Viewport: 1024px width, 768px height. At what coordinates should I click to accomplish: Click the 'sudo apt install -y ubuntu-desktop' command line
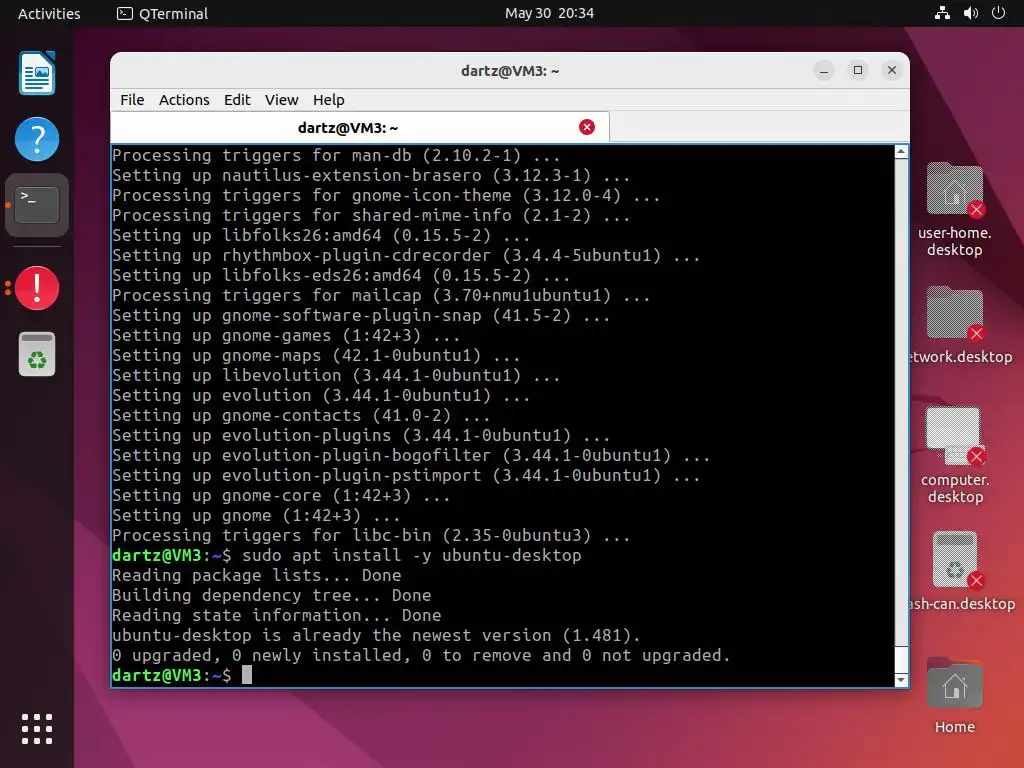pyautogui.click(x=346, y=555)
